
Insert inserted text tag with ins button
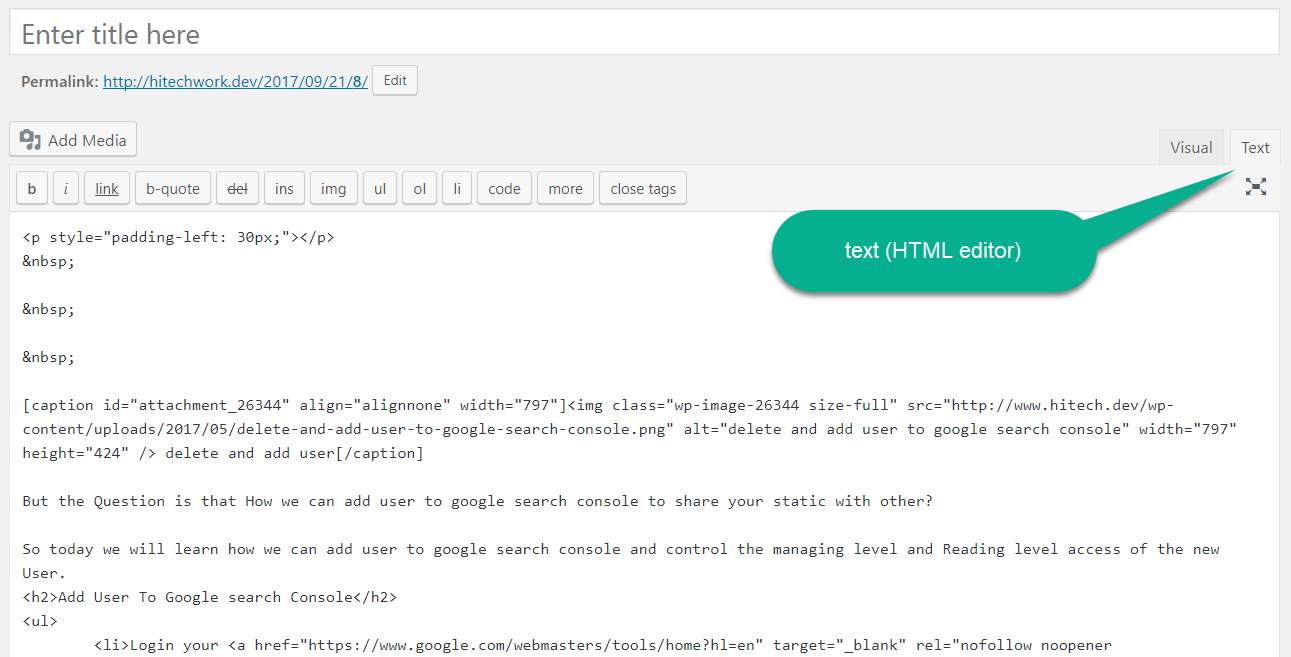pos(285,188)
